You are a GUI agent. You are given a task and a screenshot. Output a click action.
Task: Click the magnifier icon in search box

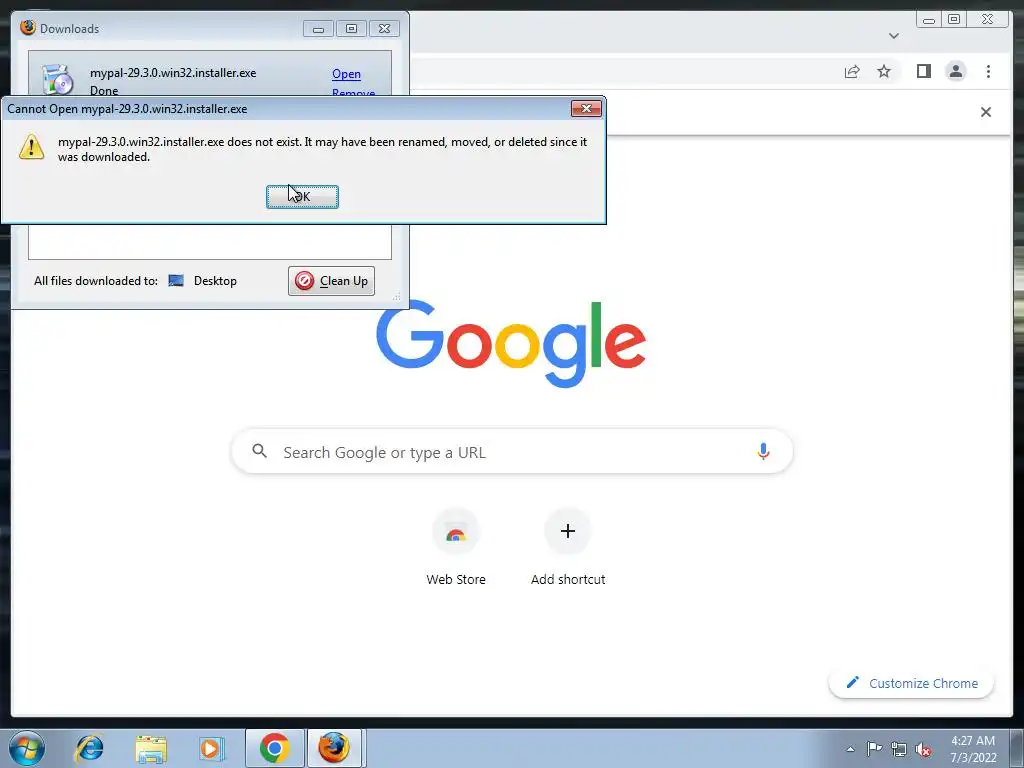tap(260, 451)
